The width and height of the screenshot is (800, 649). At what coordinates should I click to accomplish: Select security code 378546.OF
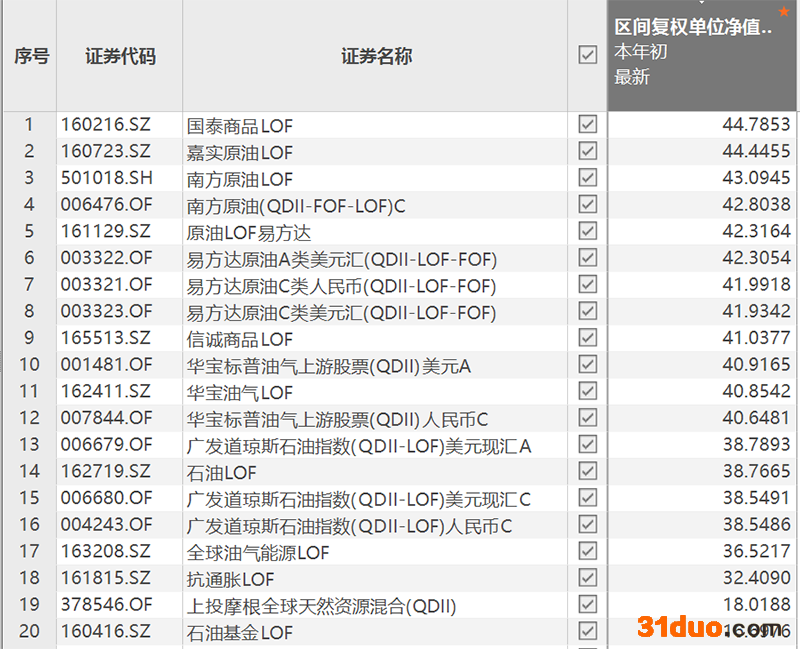click(x=107, y=604)
